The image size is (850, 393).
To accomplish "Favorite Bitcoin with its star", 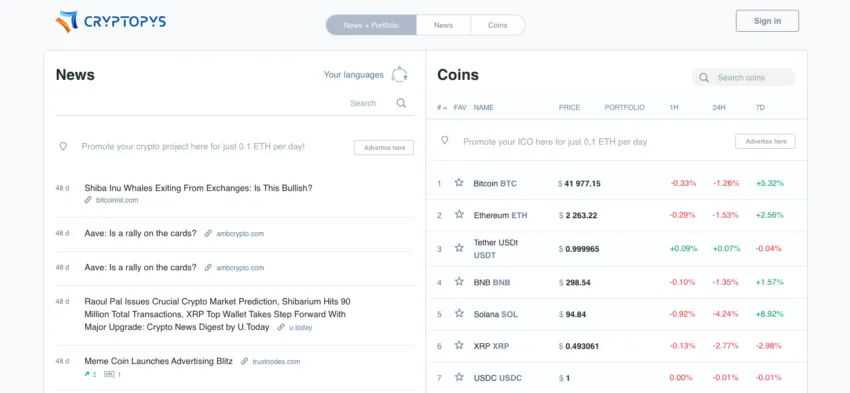I will (459, 183).
